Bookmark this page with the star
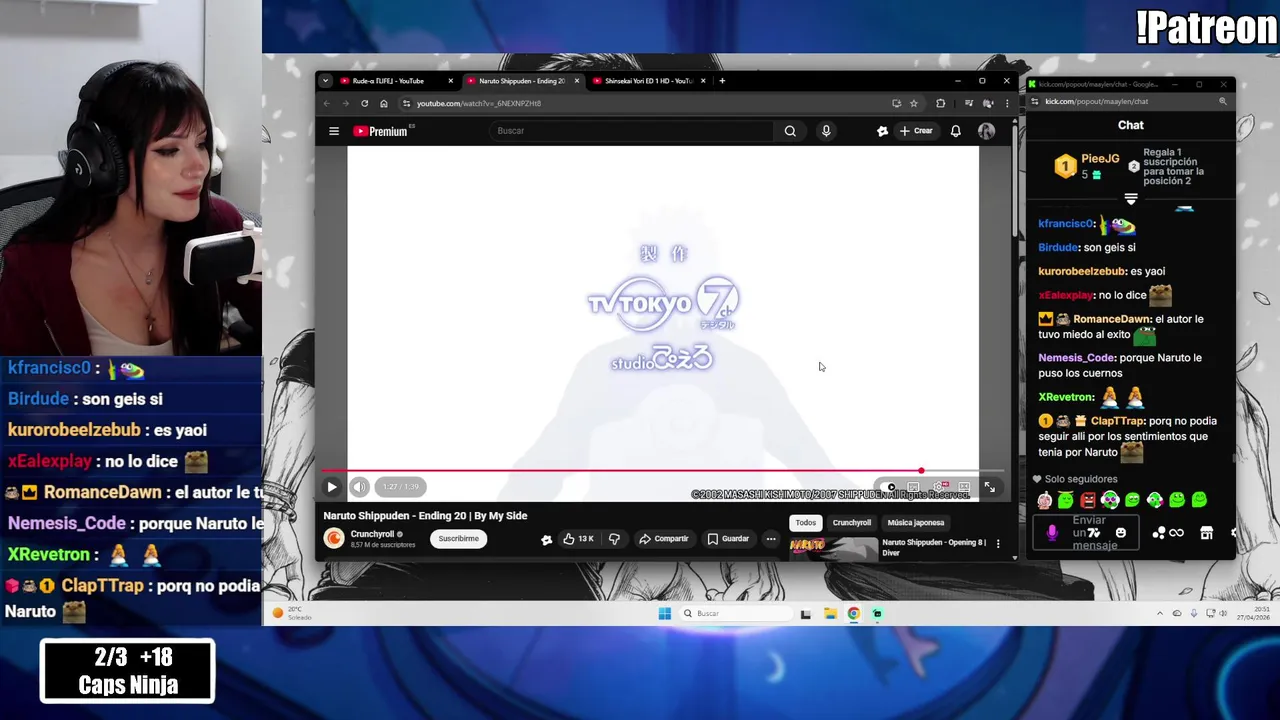Image resolution: width=1280 pixels, height=720 pixels. 913,103
